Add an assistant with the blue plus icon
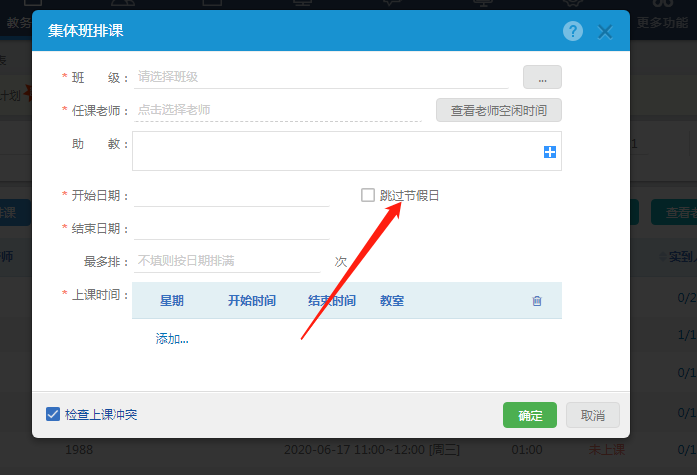The height and width of the screenshot is (475, 697). [x=550, y=152]
